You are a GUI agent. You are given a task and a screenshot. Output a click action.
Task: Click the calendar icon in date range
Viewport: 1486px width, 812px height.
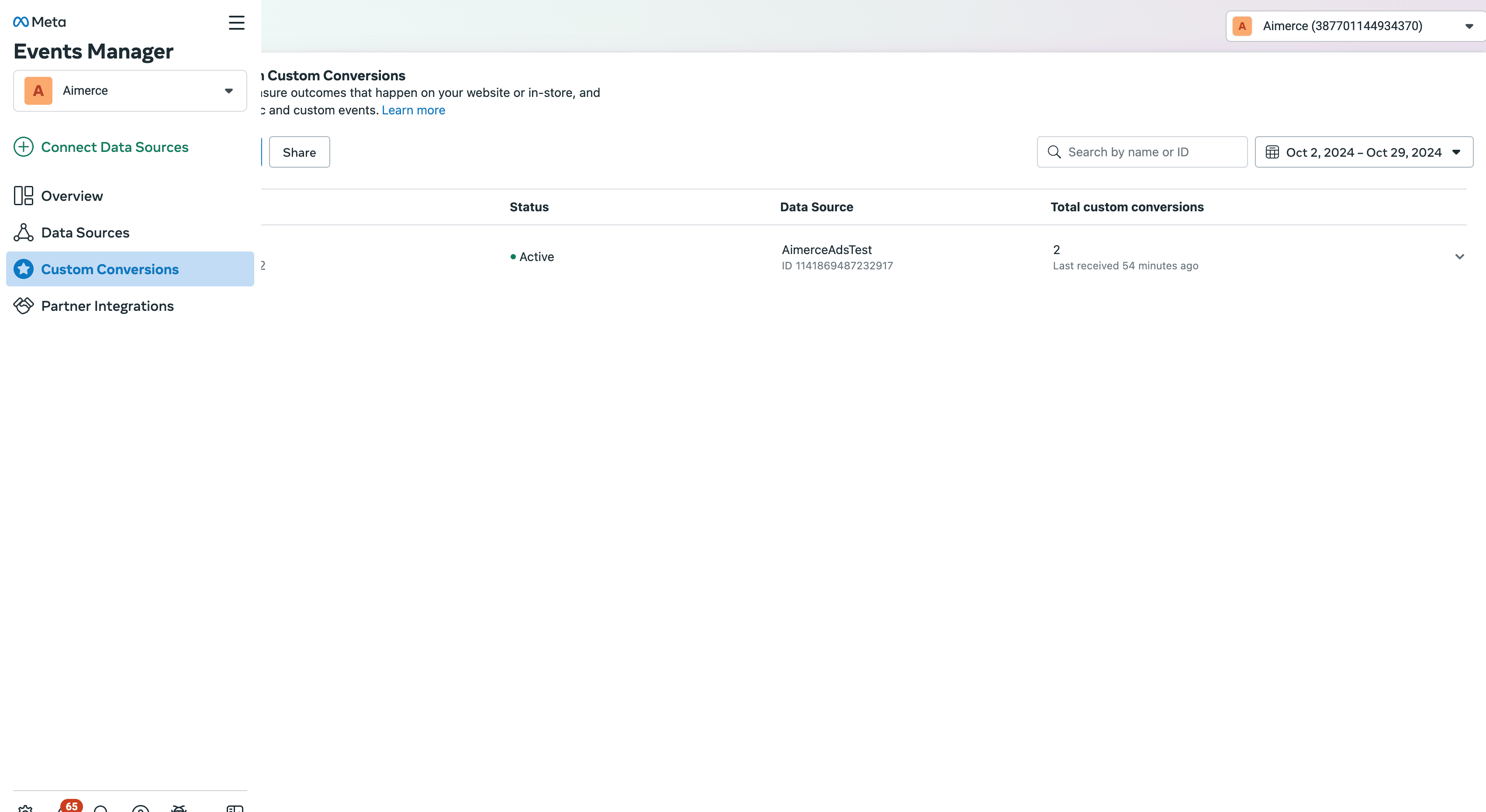1272,152
